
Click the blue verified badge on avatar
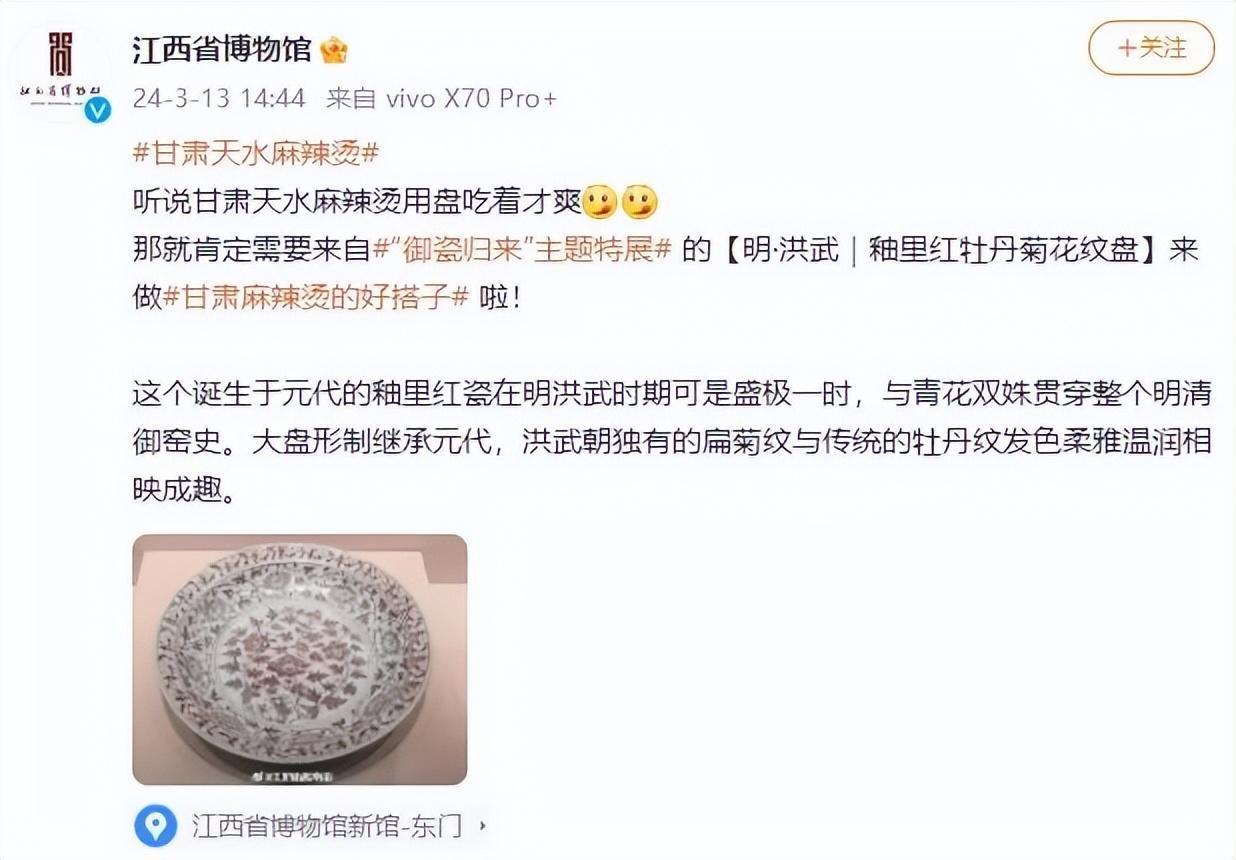pos(98,110)
